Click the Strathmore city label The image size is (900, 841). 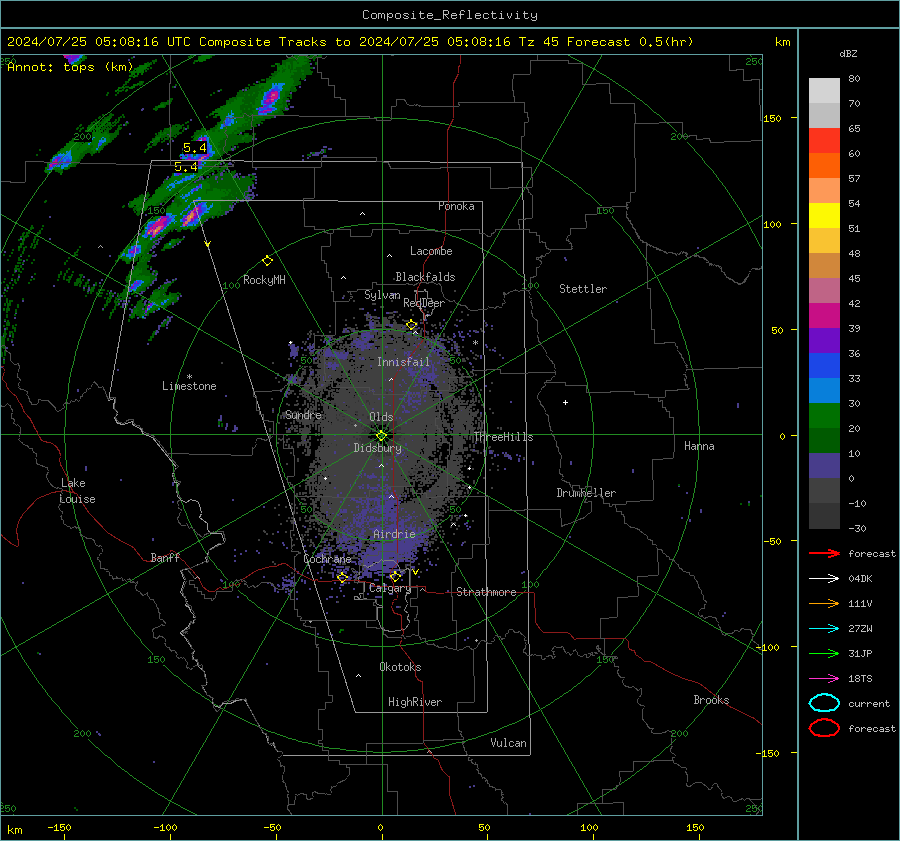coord(486,592)
